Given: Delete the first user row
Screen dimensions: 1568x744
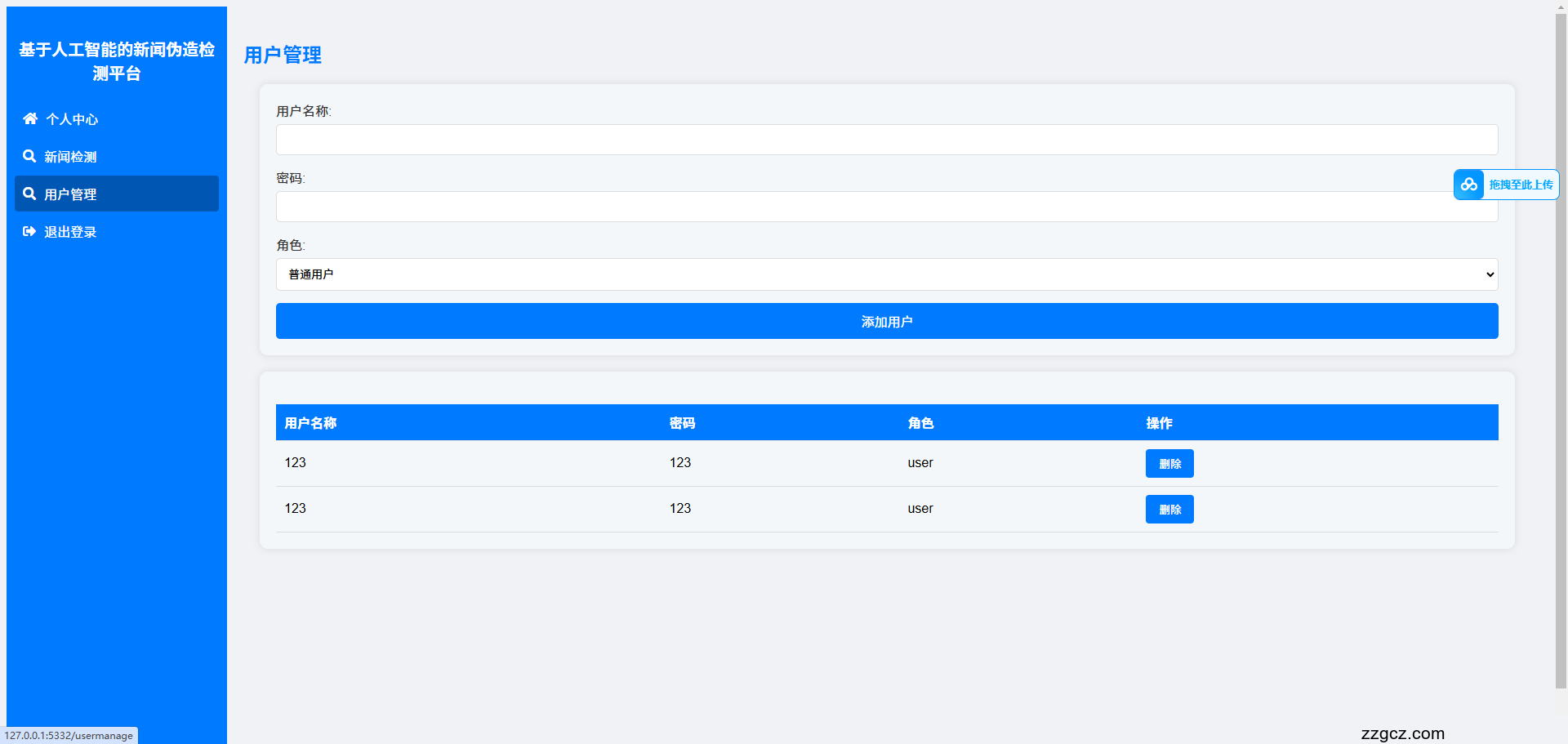Looking at the screenshot, I should (1169, 463).
